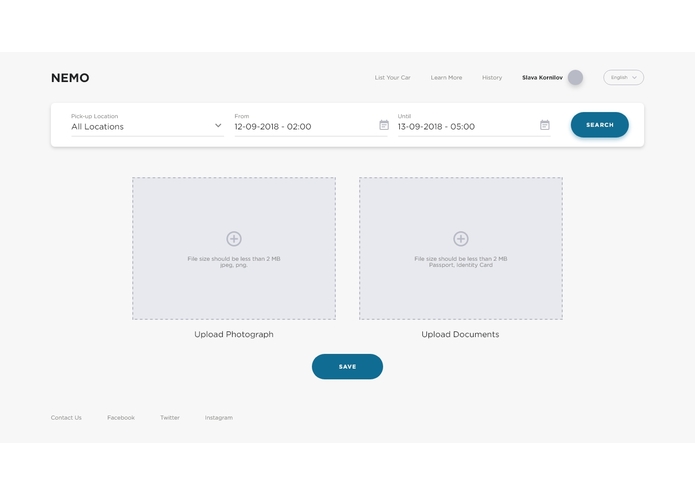Click the SEARCH button
The width and height of the screenshot is (695, 494).
click(599, 125)
